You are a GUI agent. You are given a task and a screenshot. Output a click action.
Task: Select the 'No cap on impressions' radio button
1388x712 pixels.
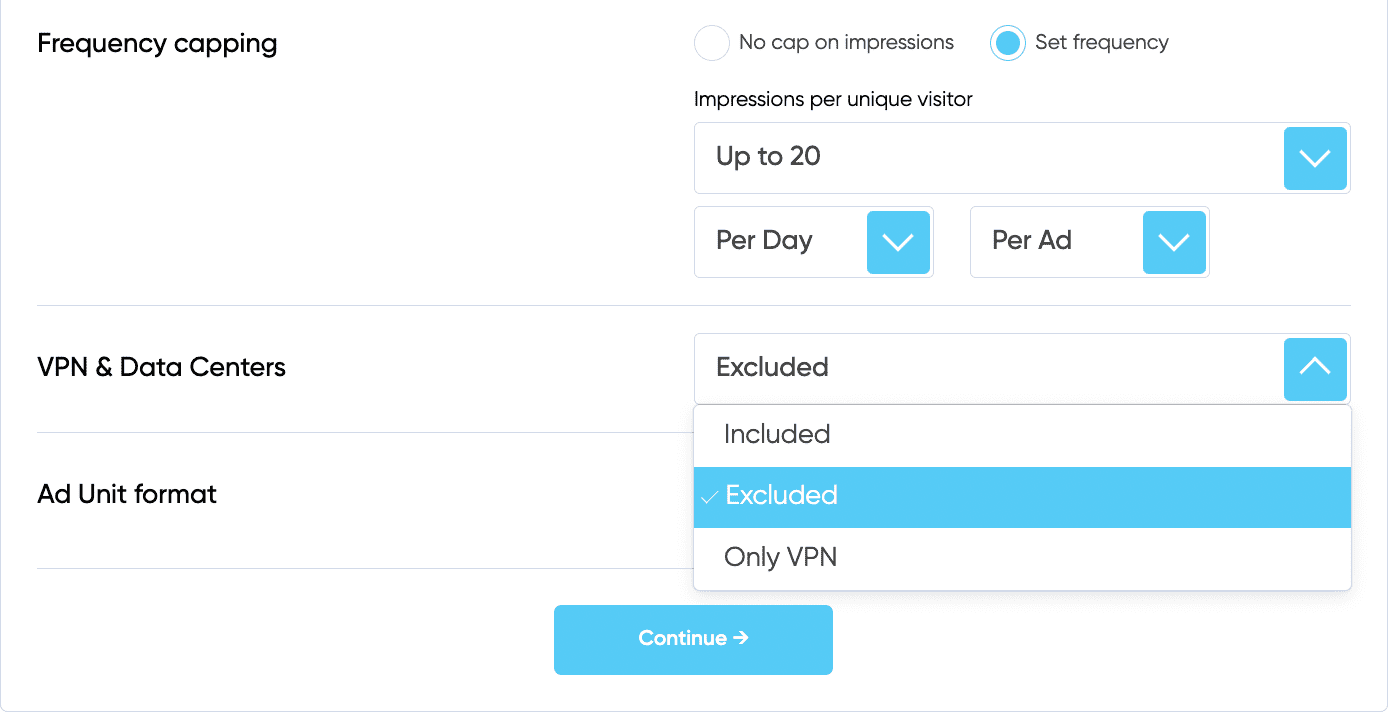(x=711, y=43)
